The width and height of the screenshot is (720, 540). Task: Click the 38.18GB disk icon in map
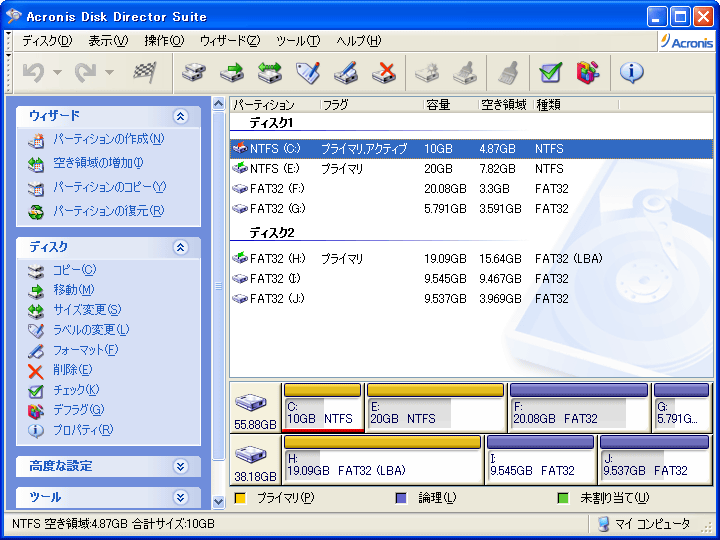pyautogui.click(x=251, y=455)
